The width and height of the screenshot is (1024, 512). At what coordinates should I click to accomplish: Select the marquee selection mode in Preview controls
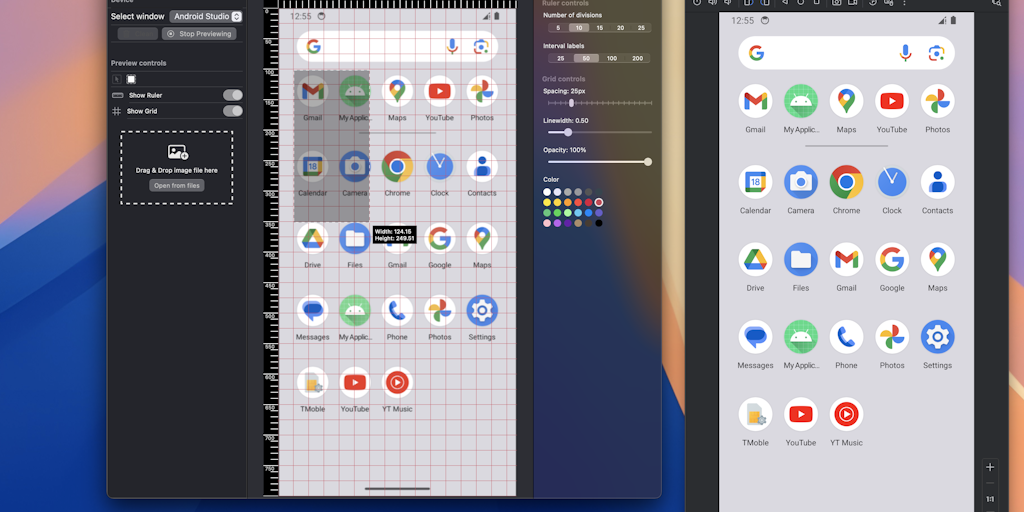(x=131, y=79)
